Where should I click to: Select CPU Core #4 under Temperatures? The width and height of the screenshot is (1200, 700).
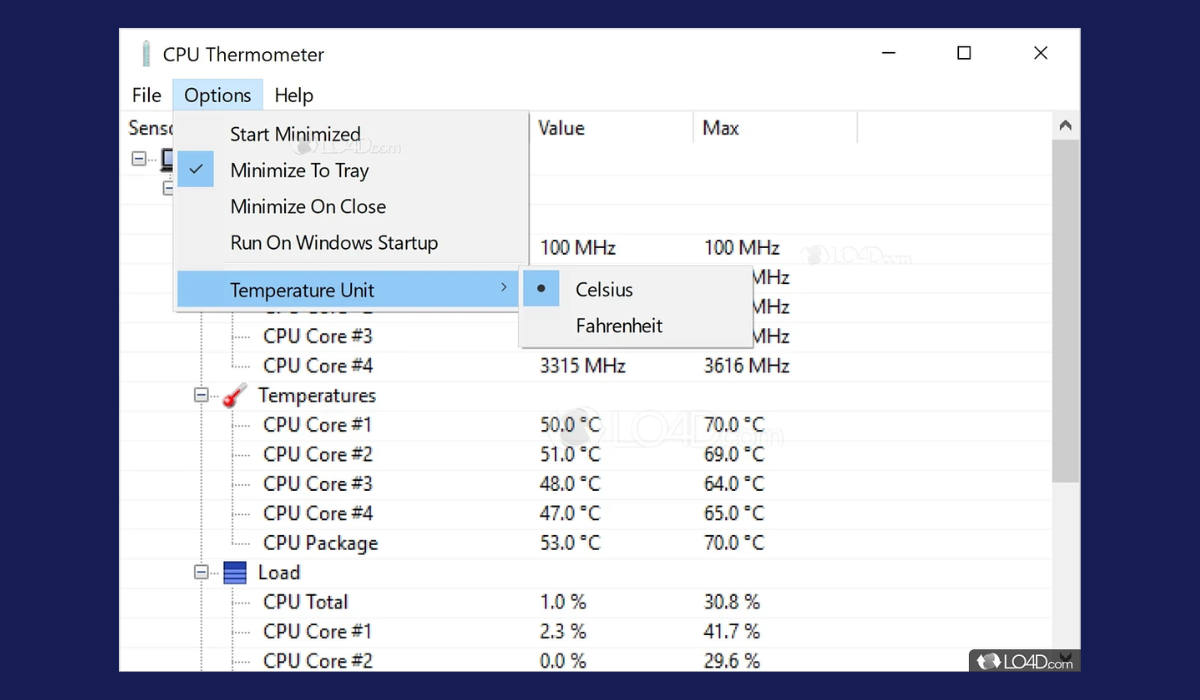click(x=318, y=514)
